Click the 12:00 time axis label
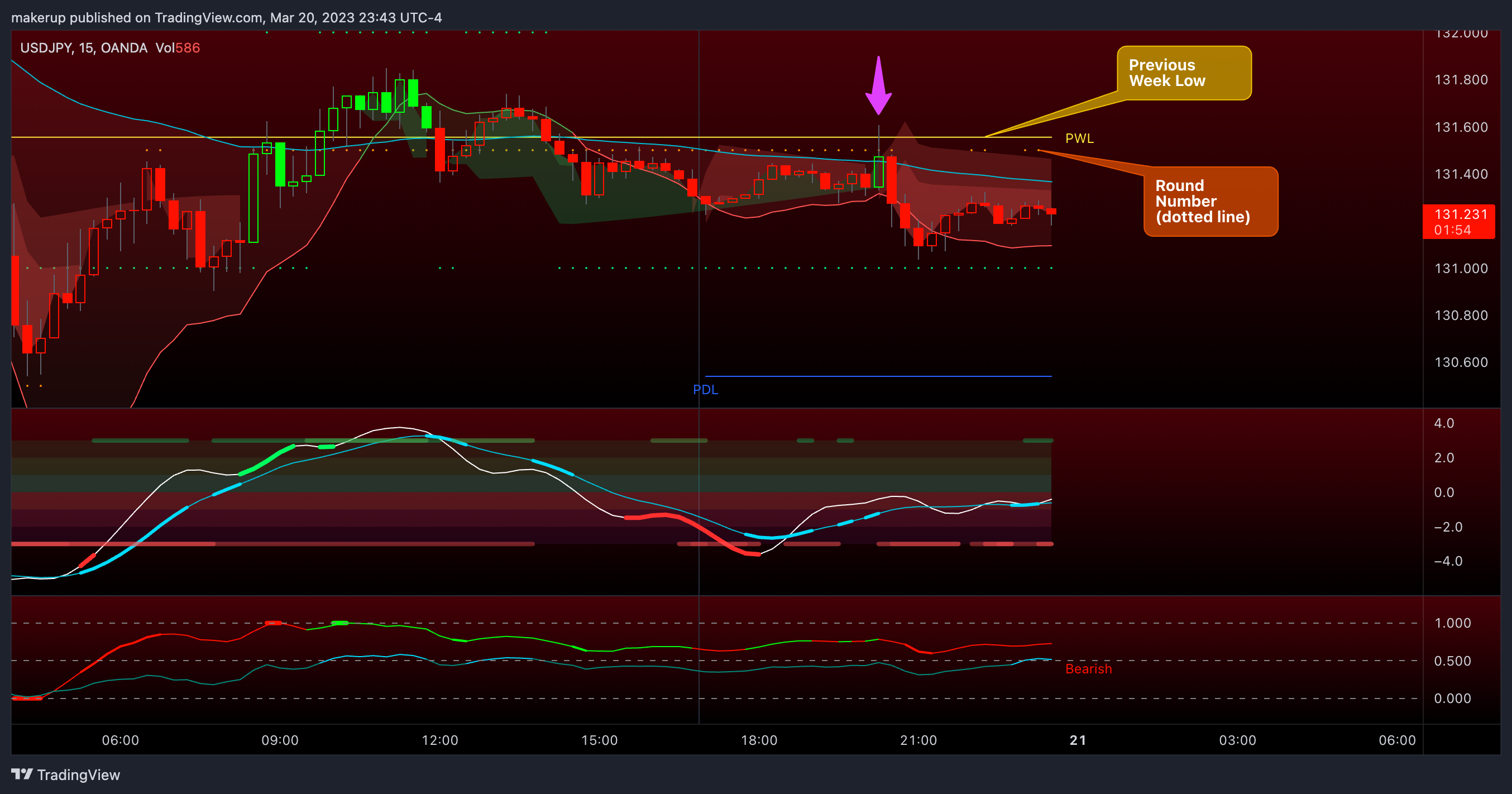The height and width of the screenshot is (794, 1512). pos(439,740)
